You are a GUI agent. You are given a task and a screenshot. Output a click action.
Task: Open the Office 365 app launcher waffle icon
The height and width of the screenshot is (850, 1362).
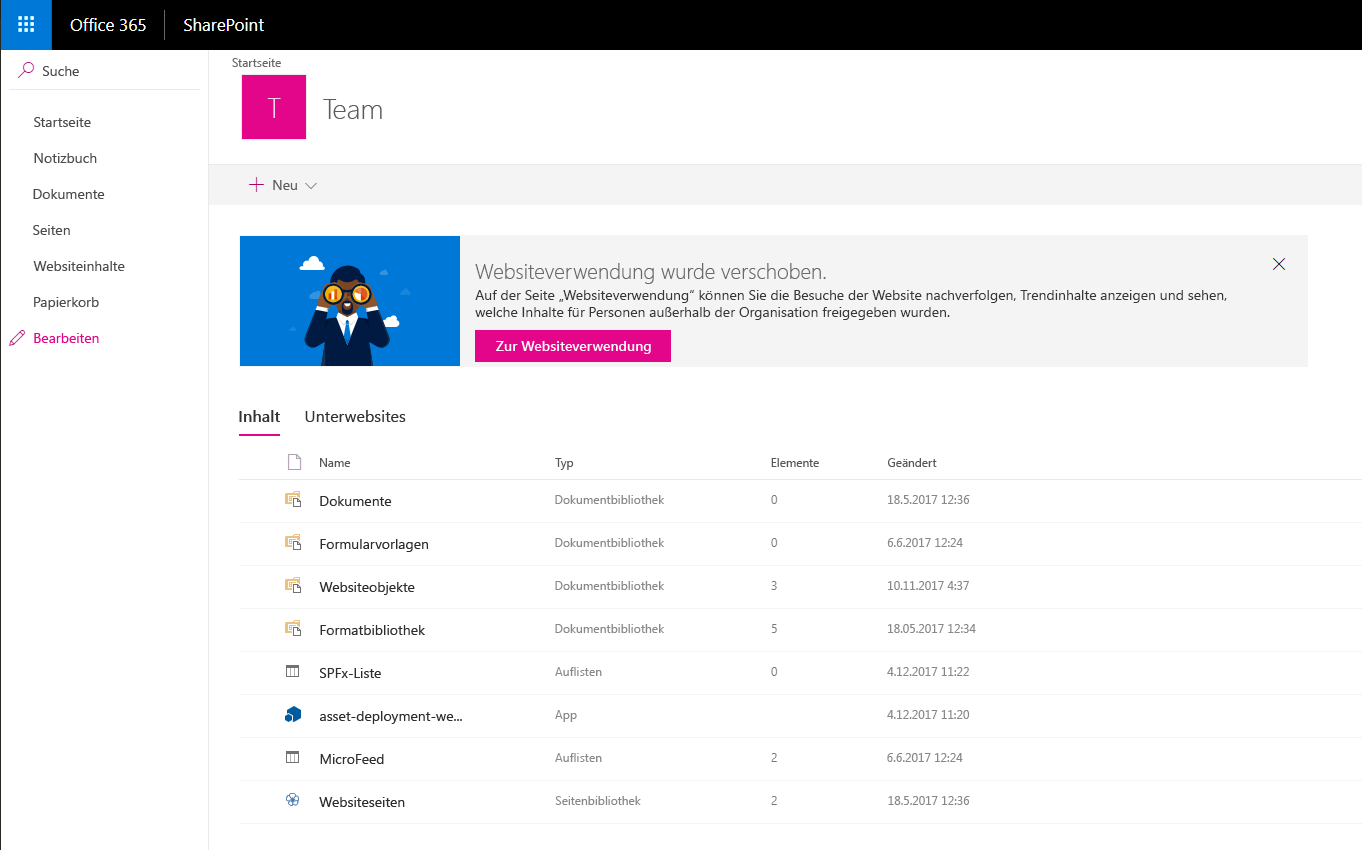click(x=23, y=24)
